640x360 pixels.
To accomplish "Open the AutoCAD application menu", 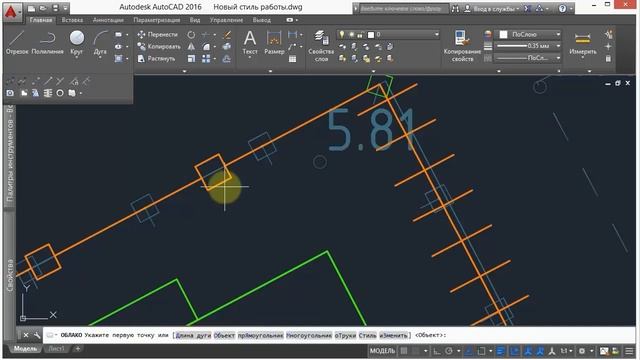I will pos(11,12).
